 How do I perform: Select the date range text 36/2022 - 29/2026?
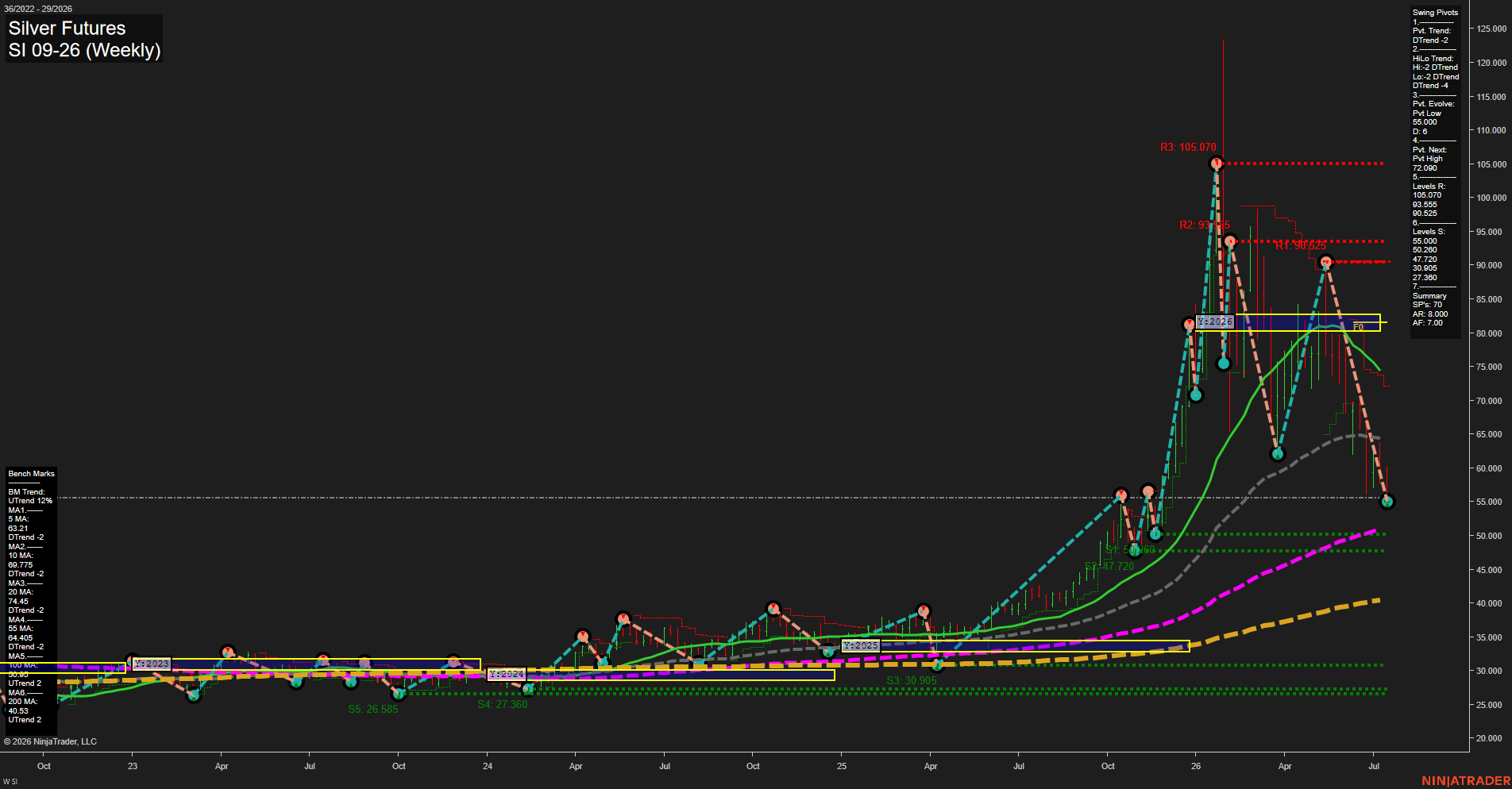(x=37, y=9)
